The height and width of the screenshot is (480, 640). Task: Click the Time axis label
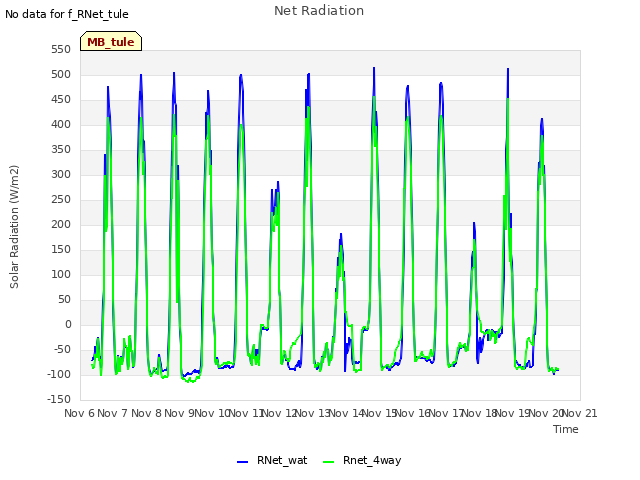pyautogui.click(x=566, y=429)
